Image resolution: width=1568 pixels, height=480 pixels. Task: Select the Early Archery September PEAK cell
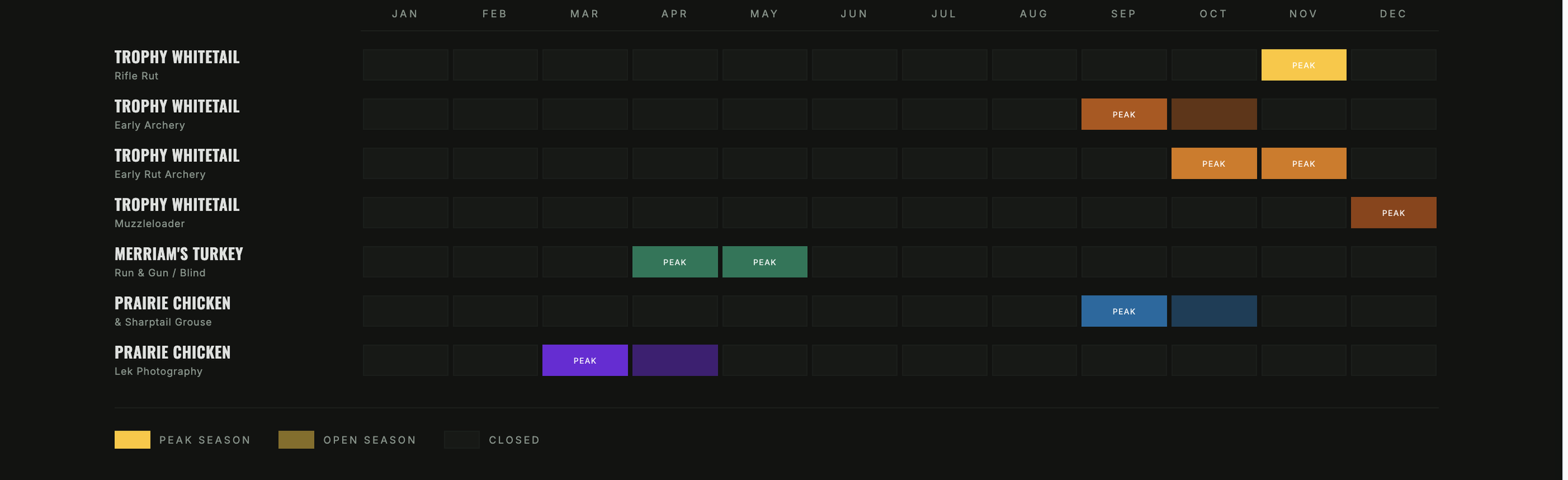[x=1124, y=114]
